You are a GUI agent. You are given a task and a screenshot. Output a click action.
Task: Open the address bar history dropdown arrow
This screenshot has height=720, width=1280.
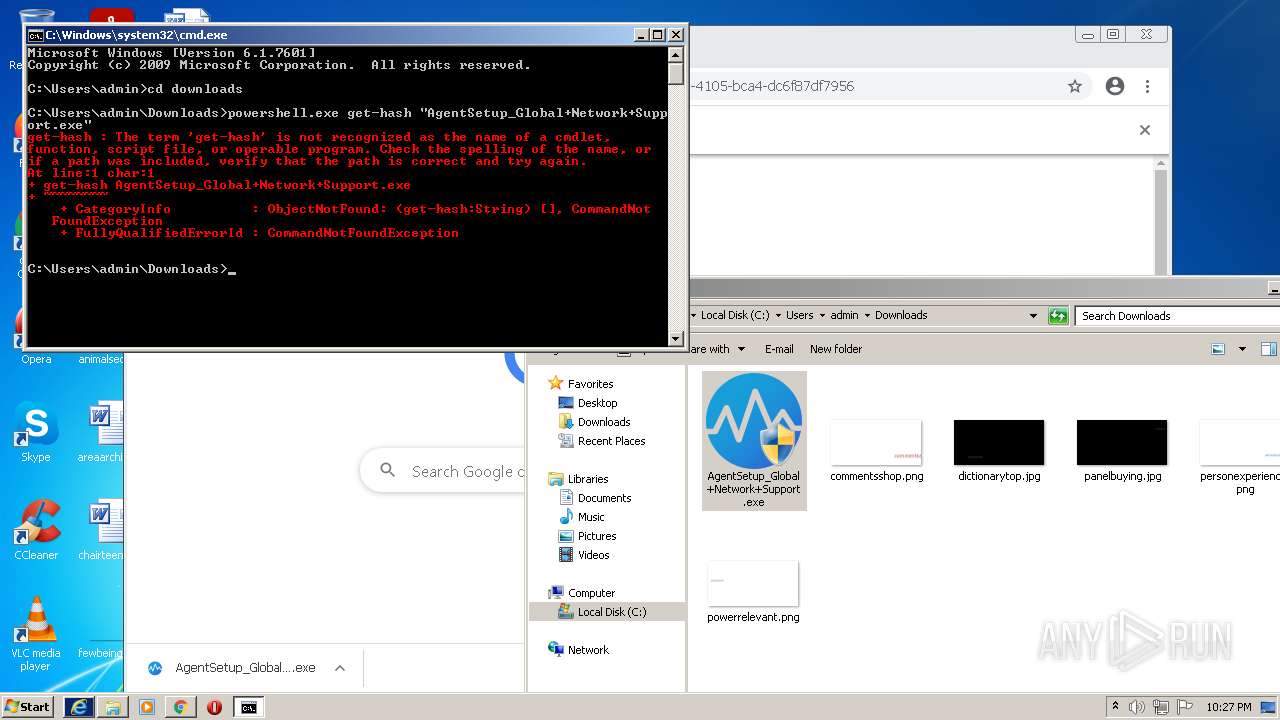1033,316
